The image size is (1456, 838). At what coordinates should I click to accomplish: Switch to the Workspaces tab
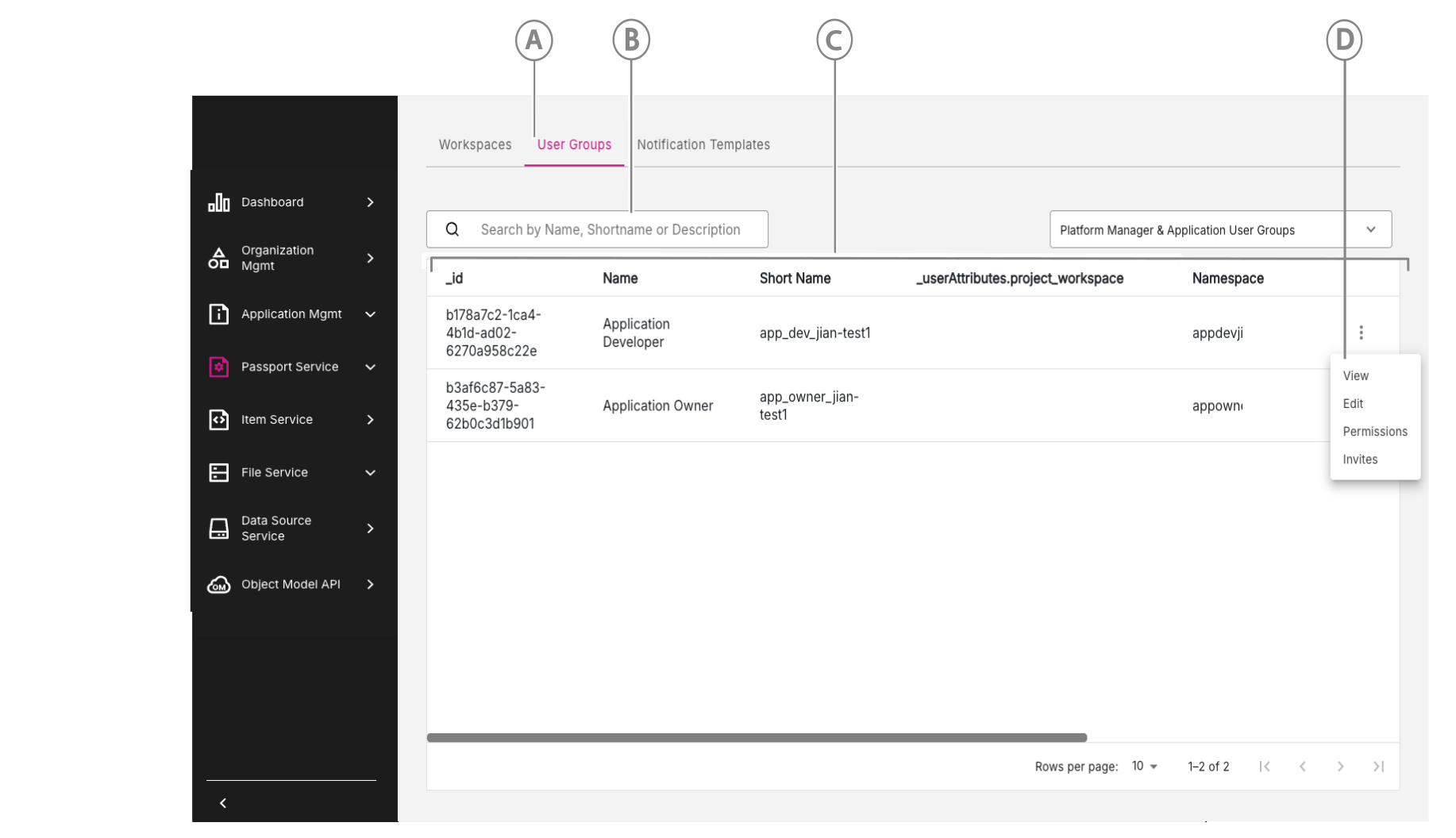pos(475,144)
